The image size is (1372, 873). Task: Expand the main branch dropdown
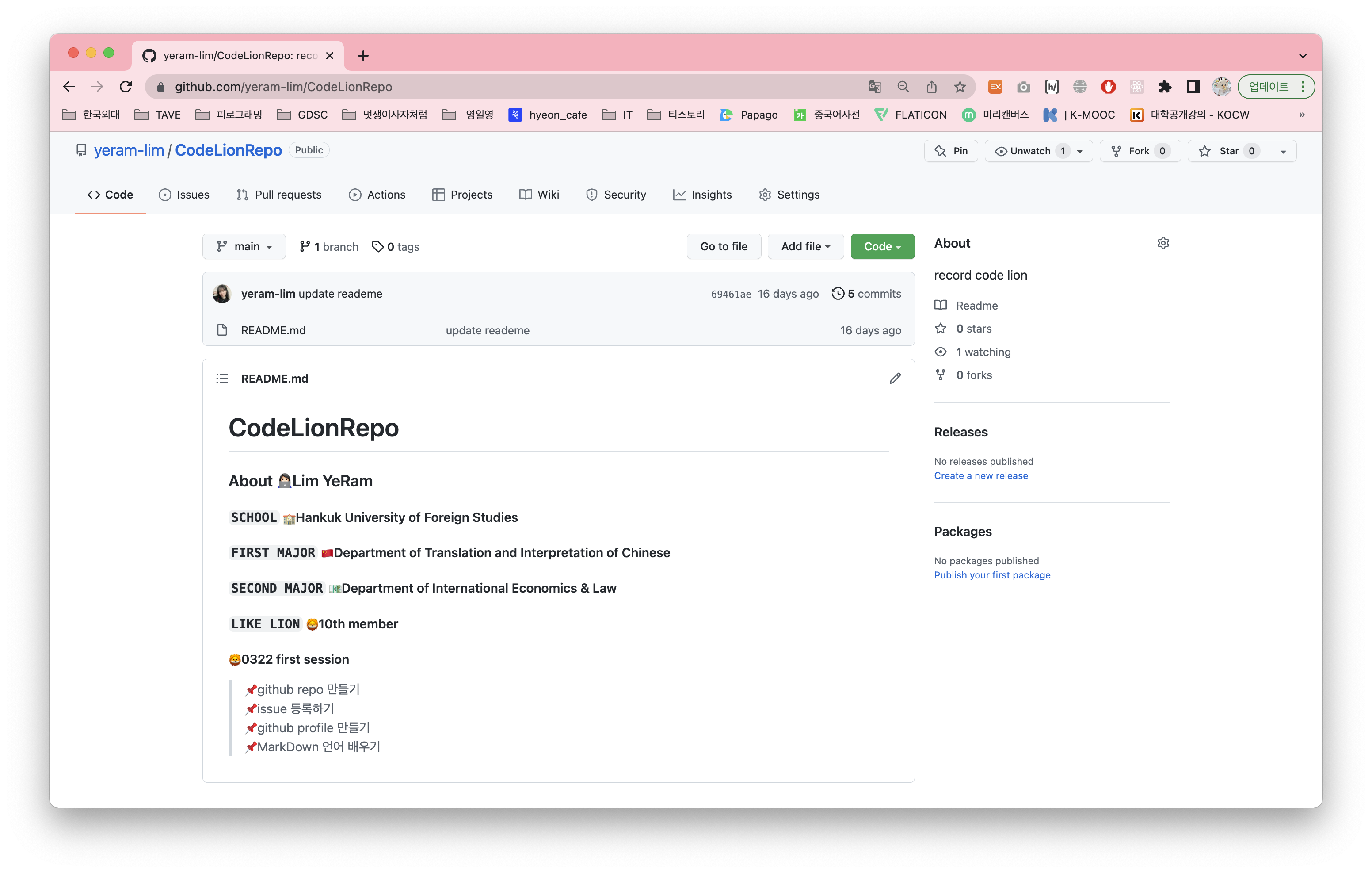(244, 246)
